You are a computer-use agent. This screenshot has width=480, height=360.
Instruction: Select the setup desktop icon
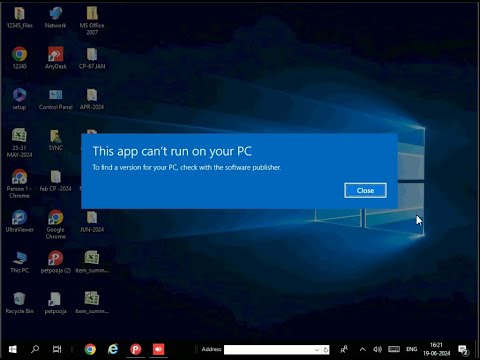[19, 99]
